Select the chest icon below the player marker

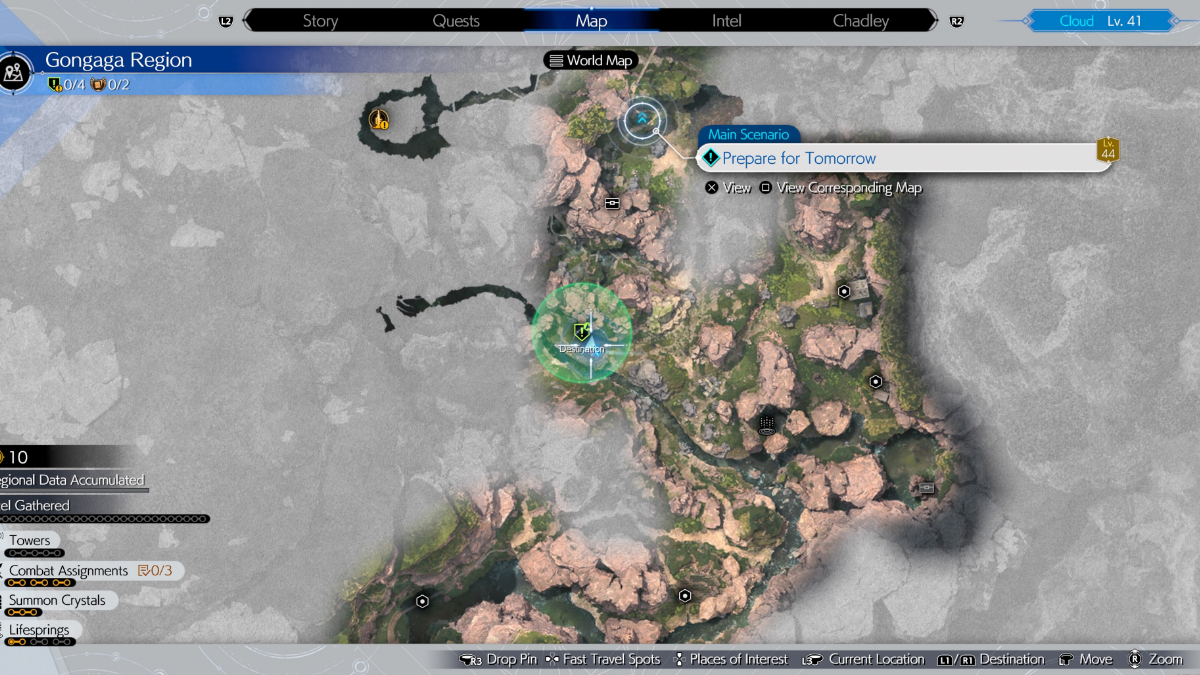click(613, 203)
